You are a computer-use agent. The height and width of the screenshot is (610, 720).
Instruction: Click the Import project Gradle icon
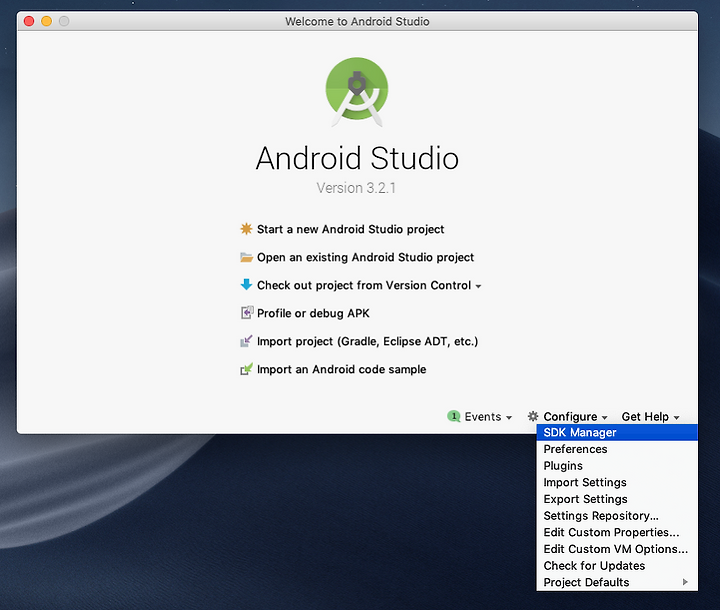pyautogui.click(x=246, y=341)
